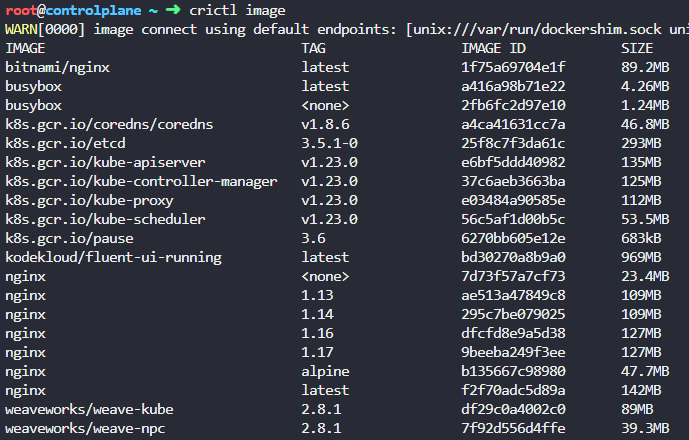
Task: Click image ID 9beeba249f3ee
Action: click(x=513, y=352)
